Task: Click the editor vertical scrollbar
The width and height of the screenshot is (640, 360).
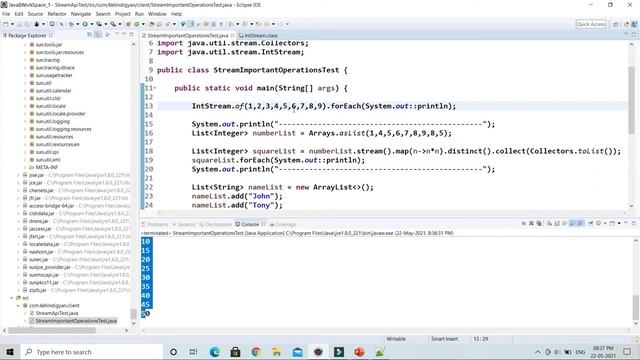Action: point(632,100)
